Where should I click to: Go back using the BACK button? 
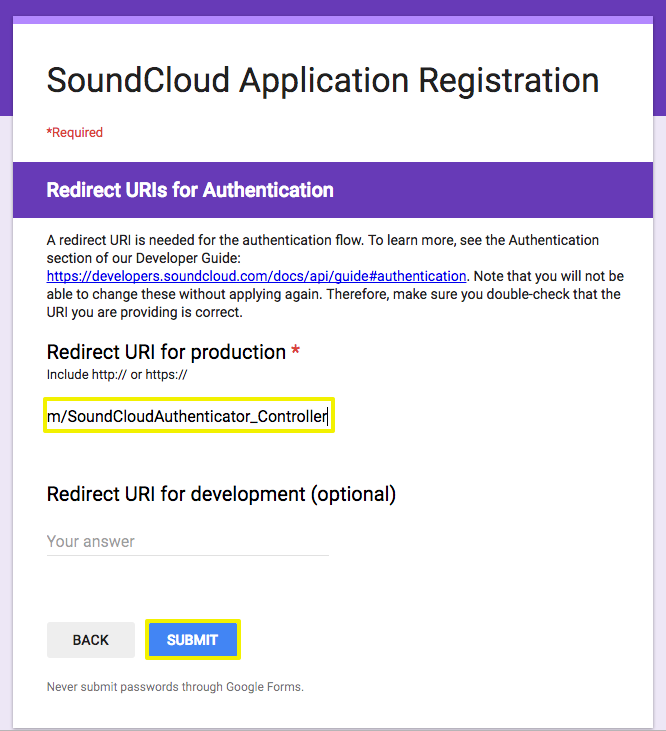pyautogui.click(x=91, y=640)
